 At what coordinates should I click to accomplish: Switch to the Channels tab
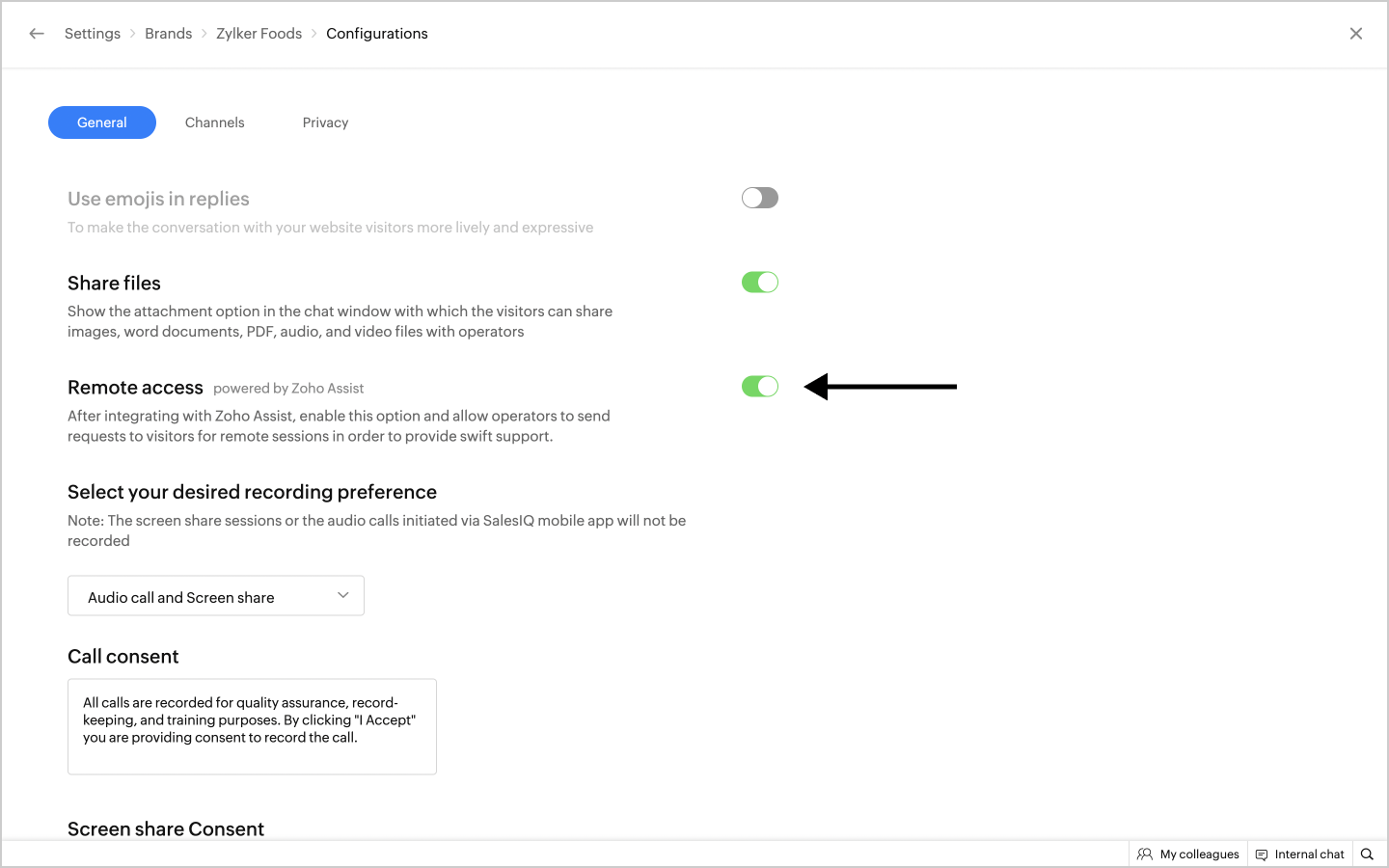coord(214,122)
